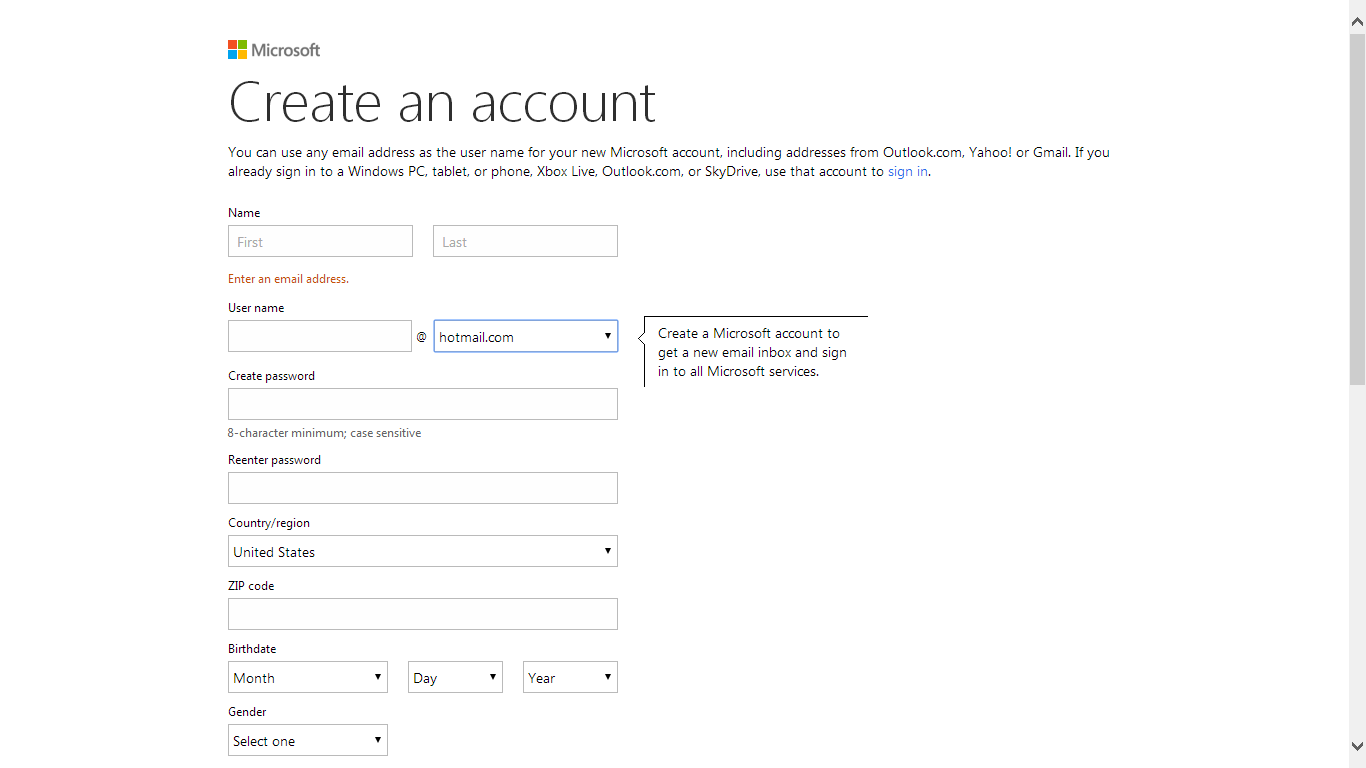Focus the First name field

tap(320, 241)
